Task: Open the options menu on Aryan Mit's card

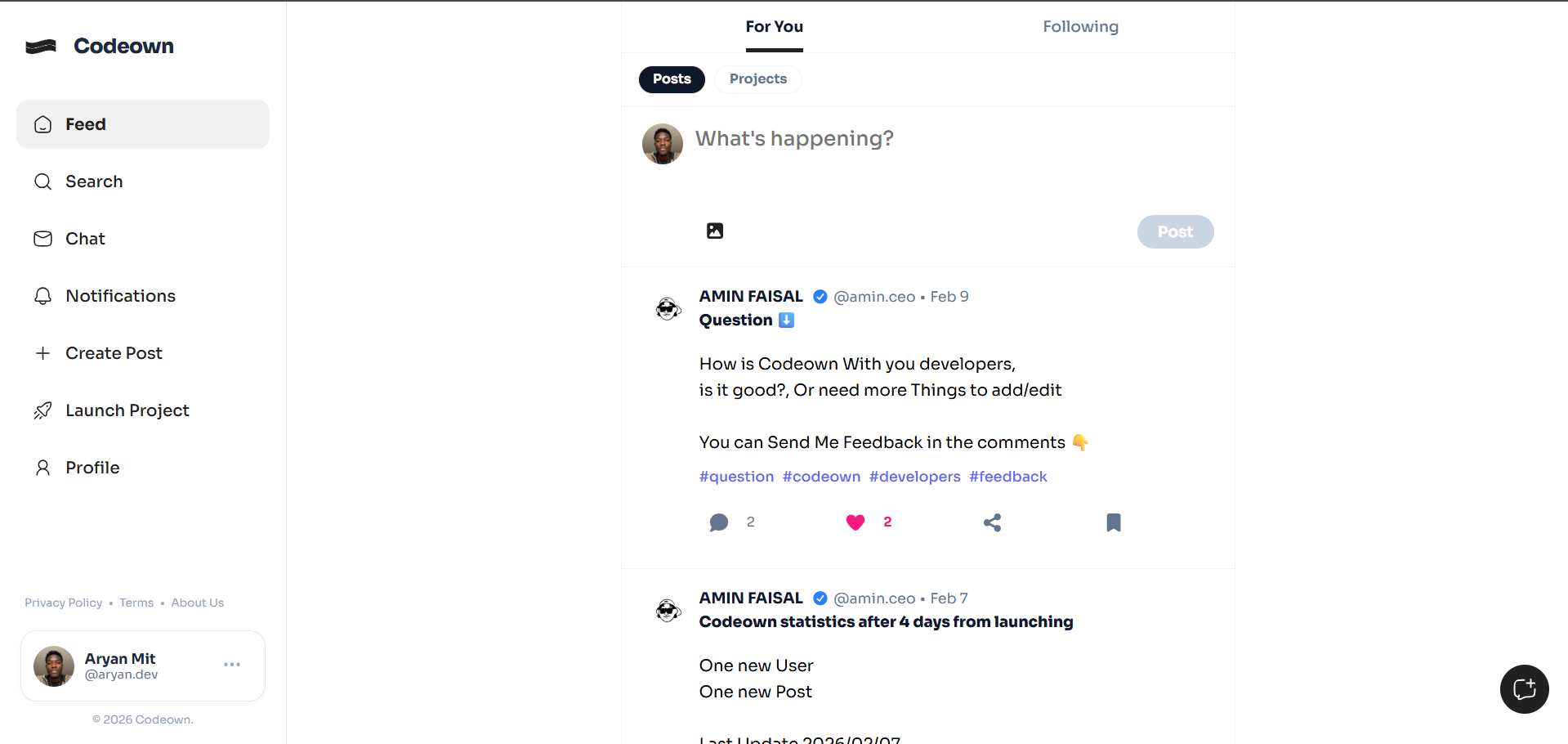Action: tap(231, 665)
